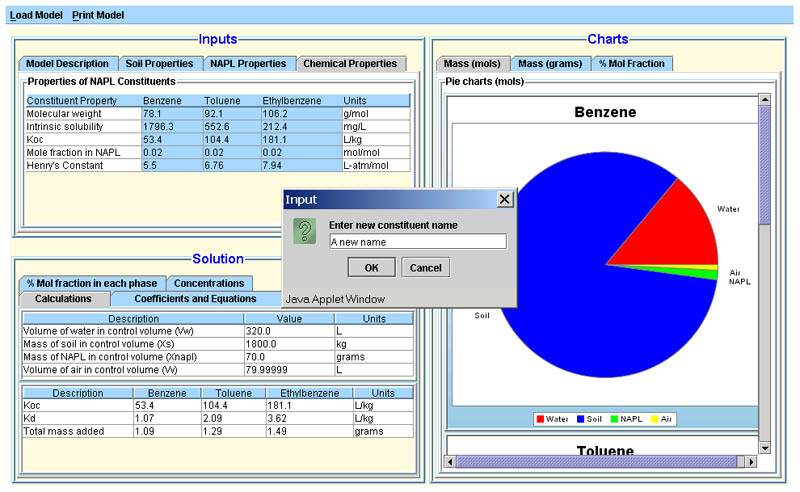Click the chart's vertical scrollbar up arrow
The image size is (800, 492).
click(765, 100)
